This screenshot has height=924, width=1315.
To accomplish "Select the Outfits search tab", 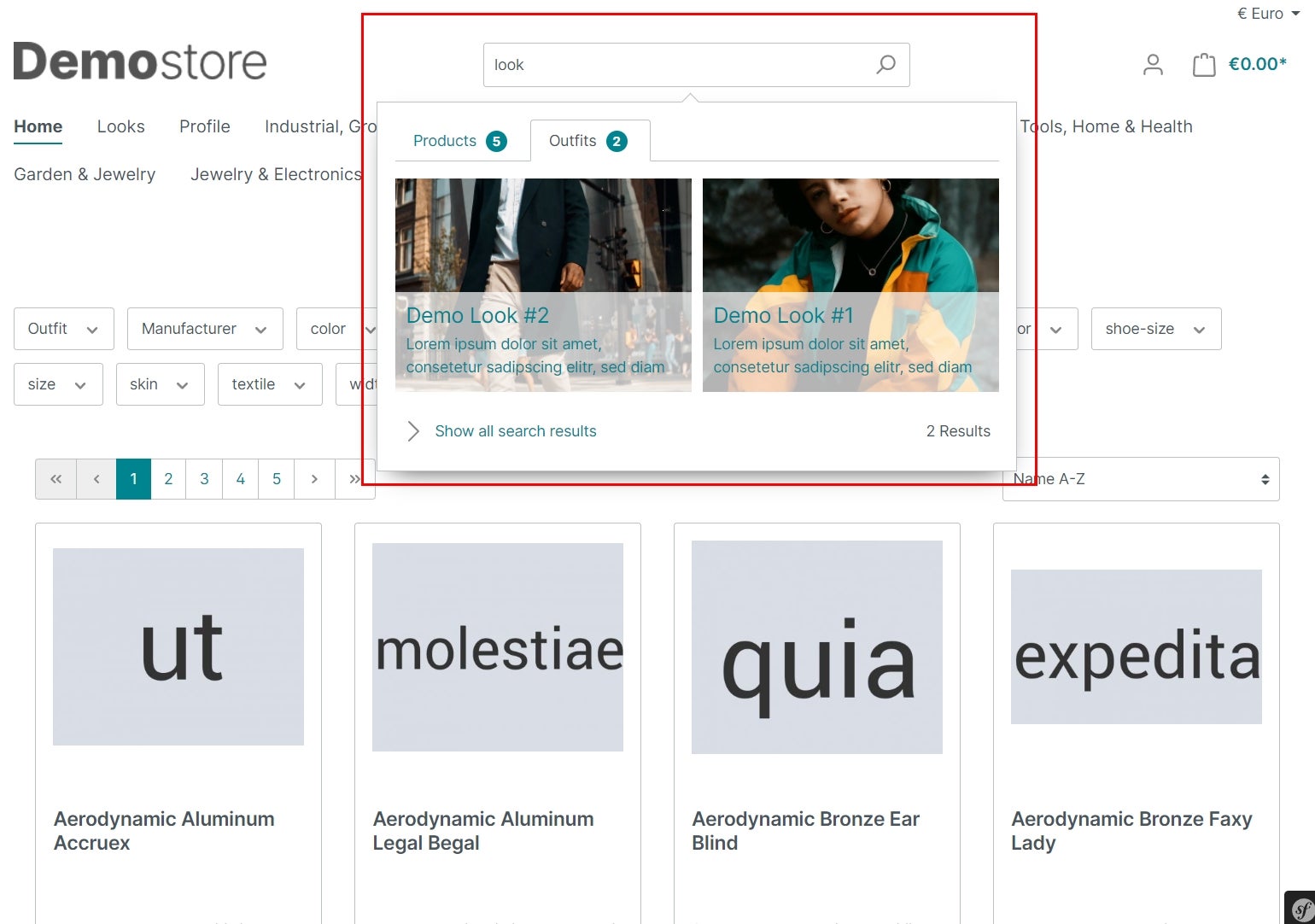I will (589, 141).
